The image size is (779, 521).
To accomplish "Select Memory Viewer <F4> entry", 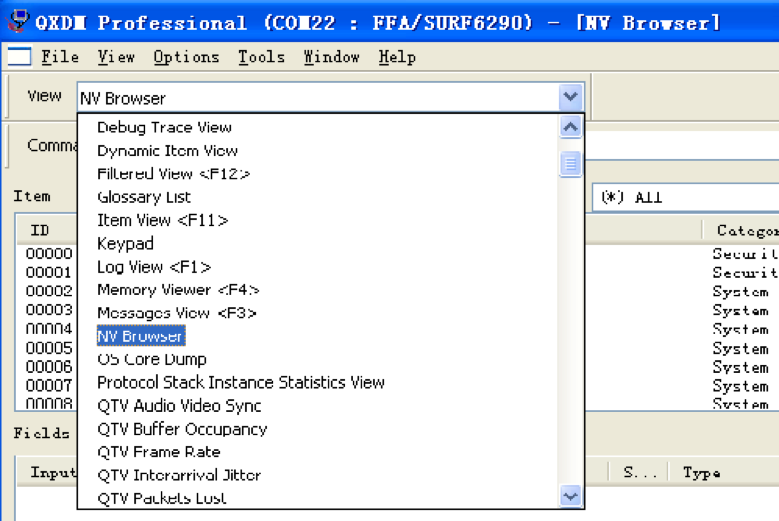I will click(178, 290).
